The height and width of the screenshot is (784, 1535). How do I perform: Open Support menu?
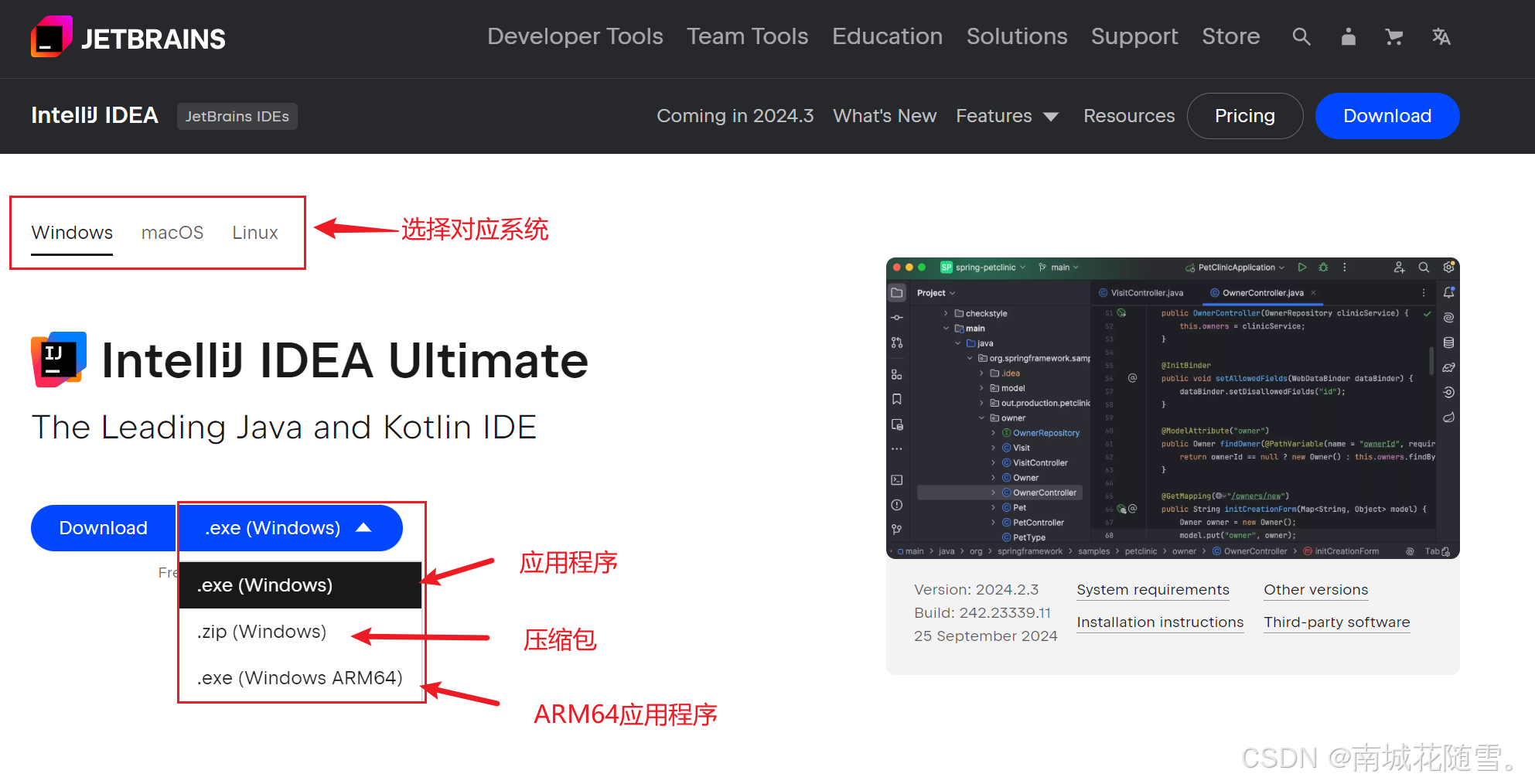(1134, 36)
